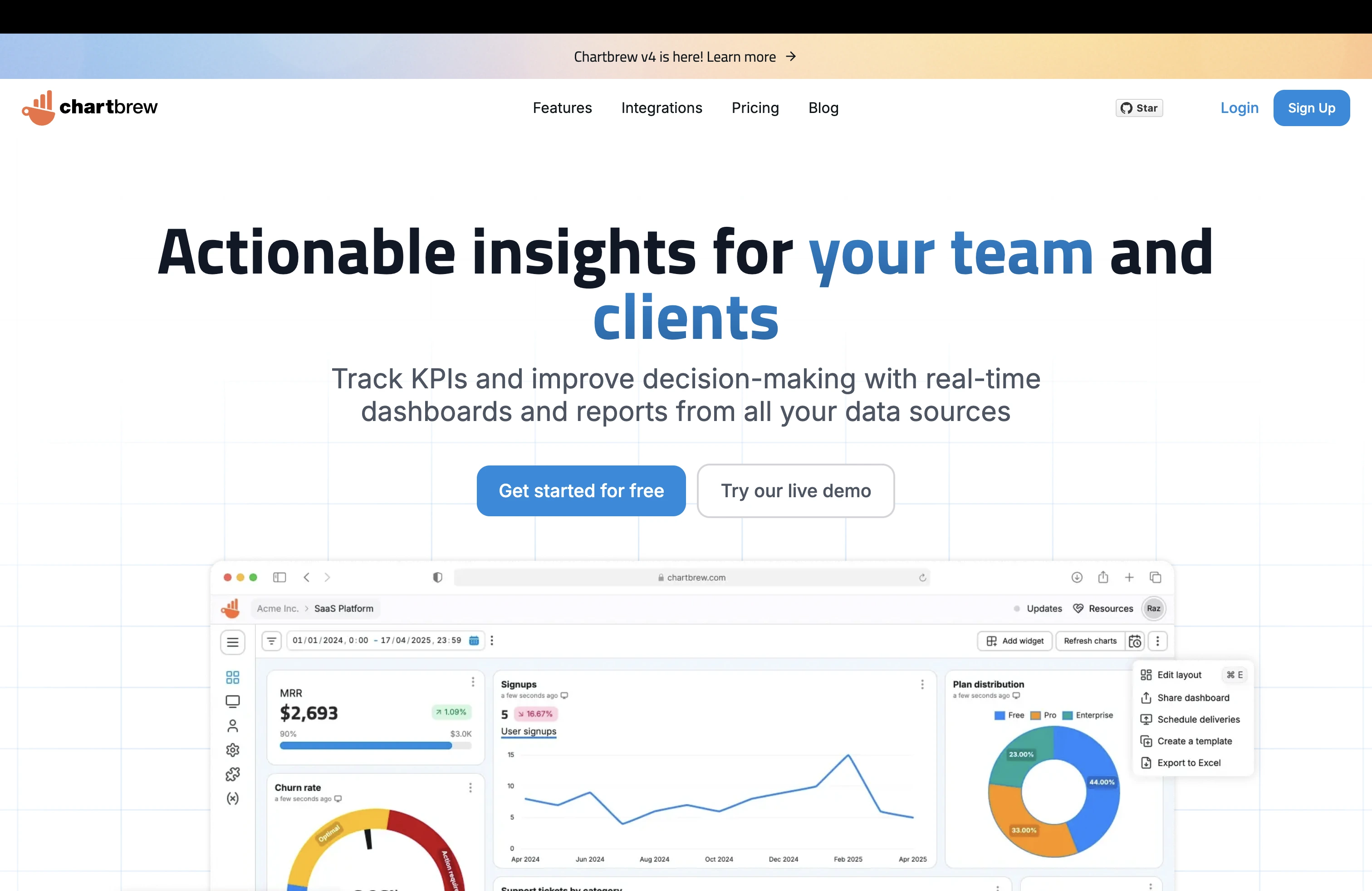Image resolution: width=1372 pixels, height=891 pixels.
Task: Open the calendar icon in the date range
Action: point(474,640)
